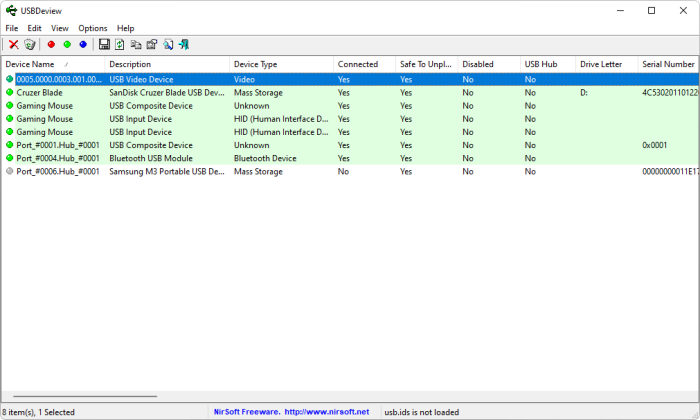Click the USBDeview title bar app icon

click(11, 10)
